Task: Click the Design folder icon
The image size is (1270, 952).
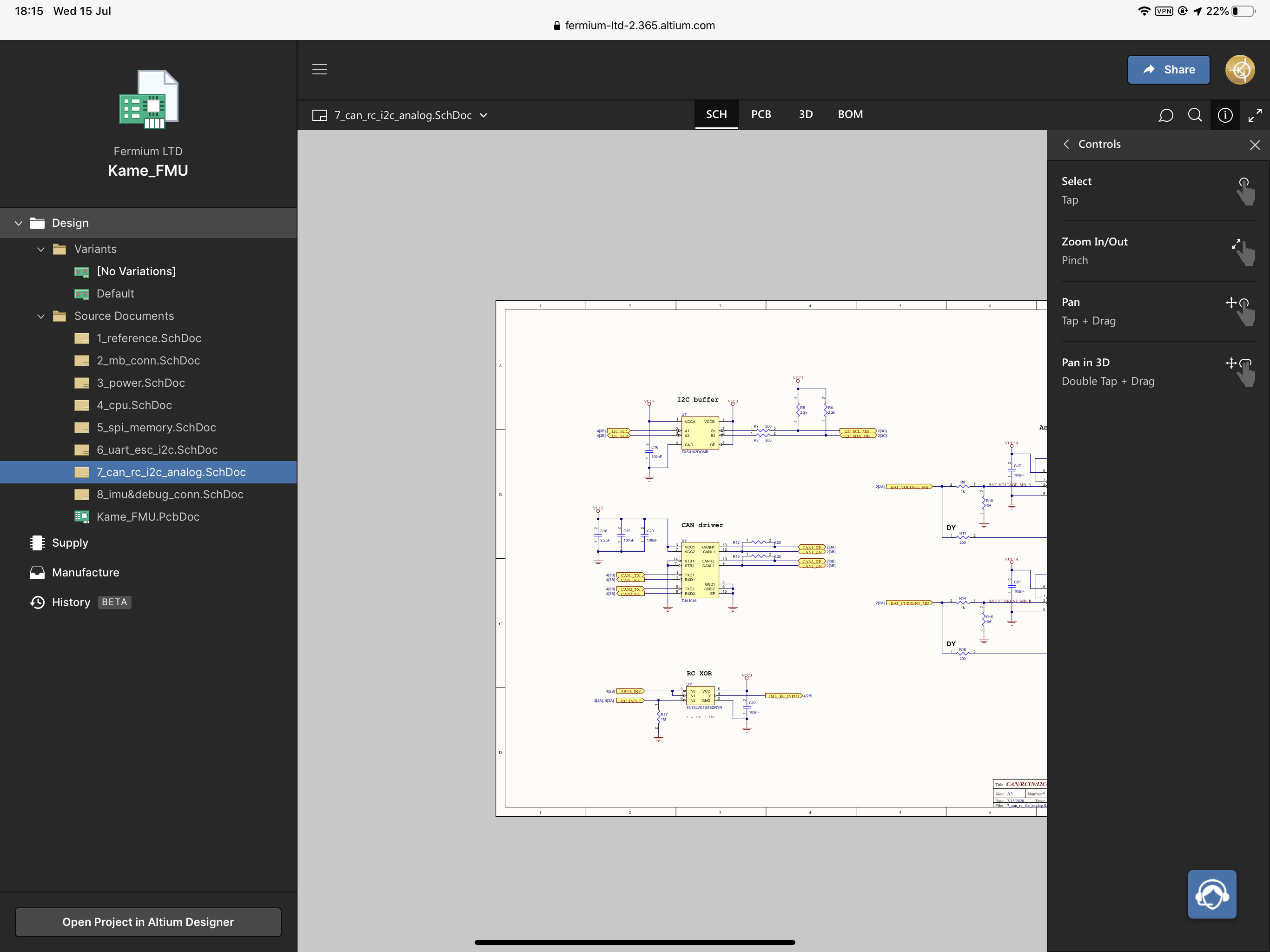Action: (x=37, y=223)
